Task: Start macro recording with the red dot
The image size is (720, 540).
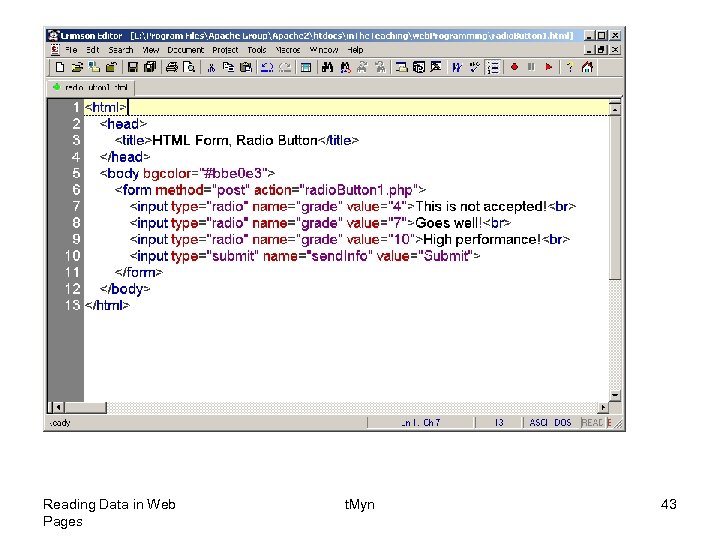Action: [x=514, y=67]
